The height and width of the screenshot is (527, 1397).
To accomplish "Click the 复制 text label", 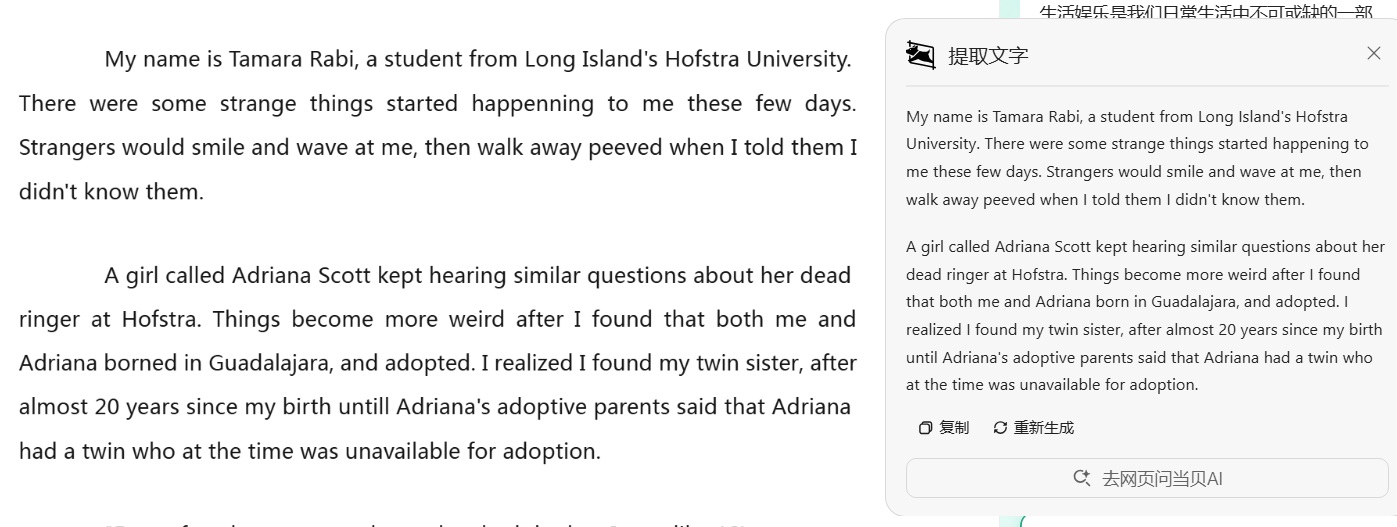I will tap(954, 428).
